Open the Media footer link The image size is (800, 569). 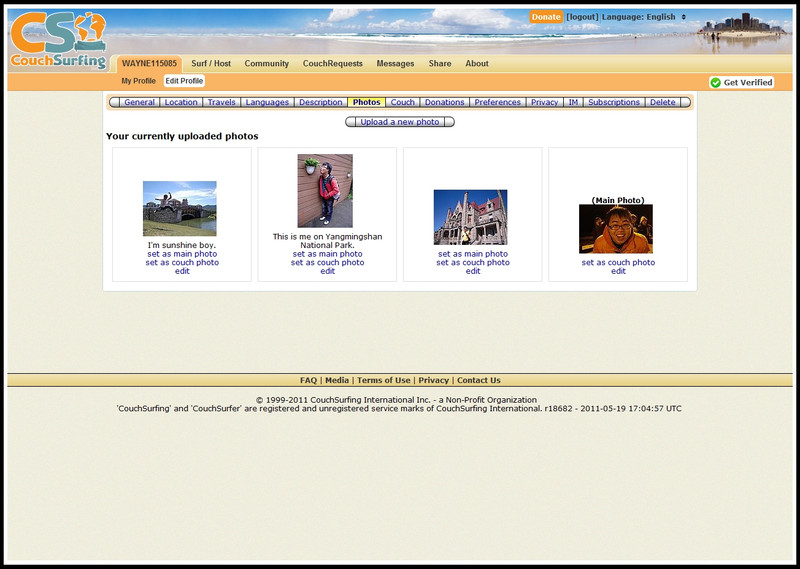pos(337,380)
